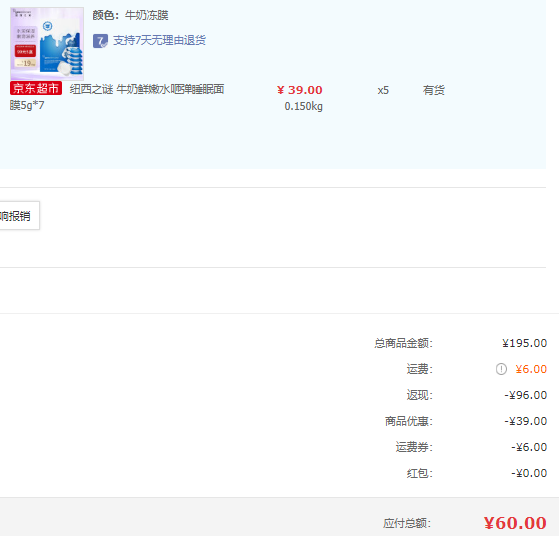
Task: Open the 支持7天无理由退货 link
Action: (159, 40)
